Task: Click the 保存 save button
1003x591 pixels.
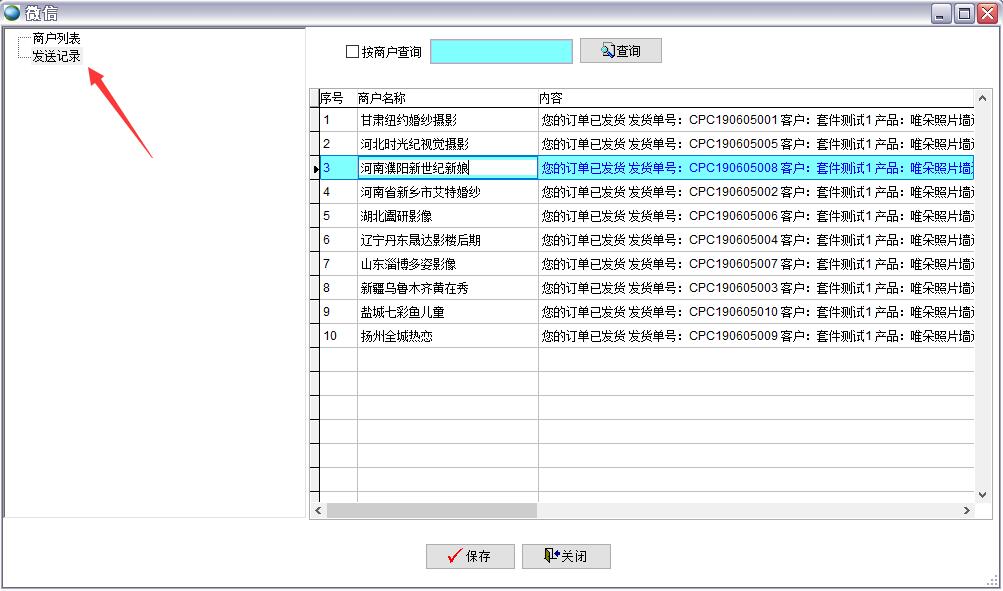Action: [x=470, y=556]
